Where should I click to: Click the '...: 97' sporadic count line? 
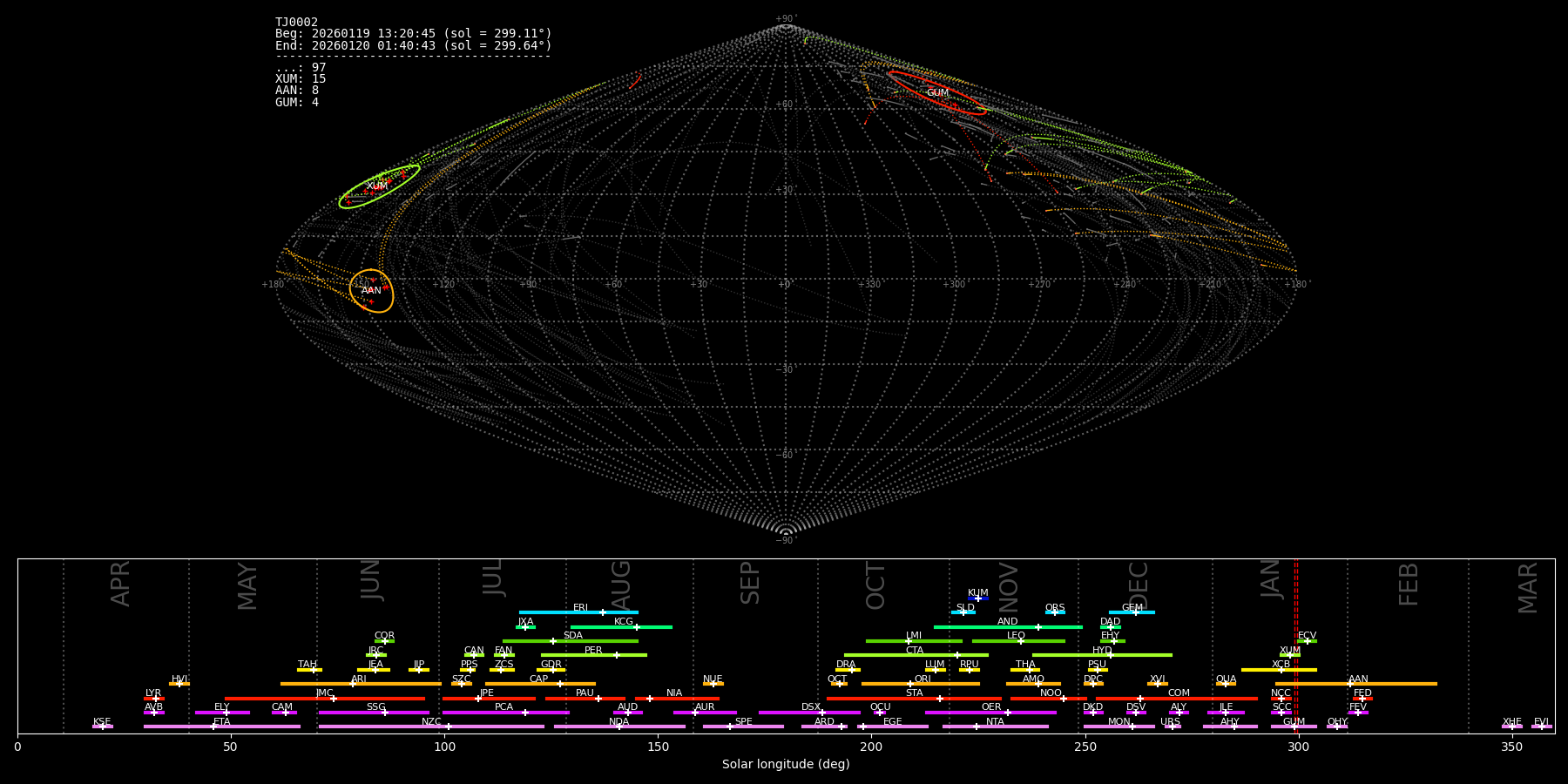click(x=301, y=68)
